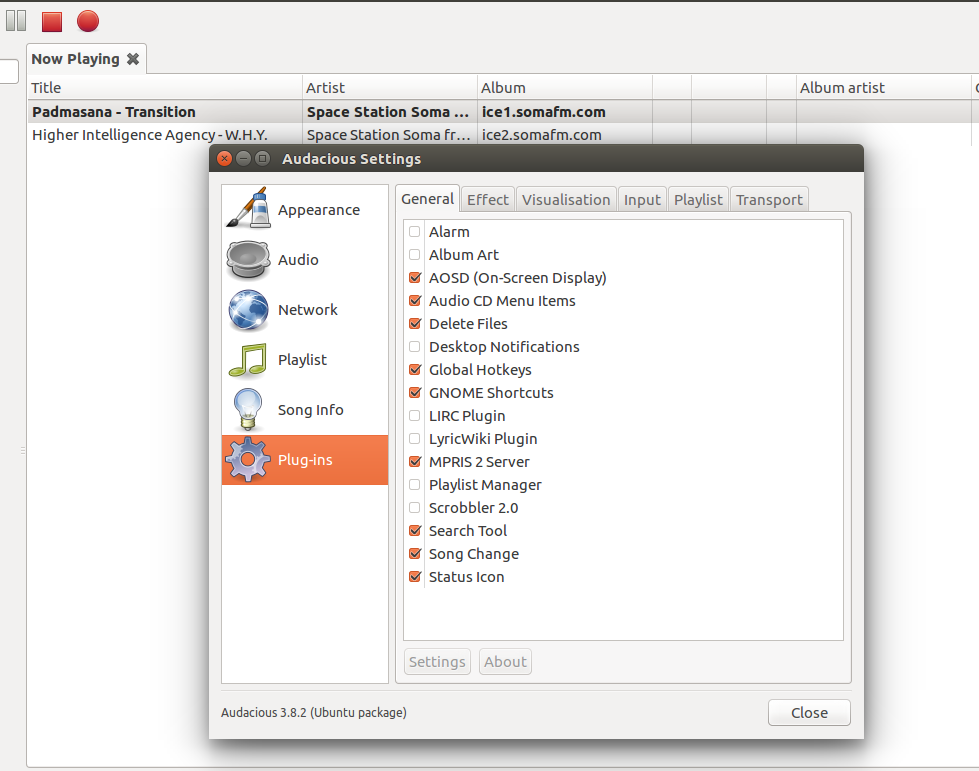Open the Playlist plugins tab
This screenshot has height=771, width=979.
point(698,200)
